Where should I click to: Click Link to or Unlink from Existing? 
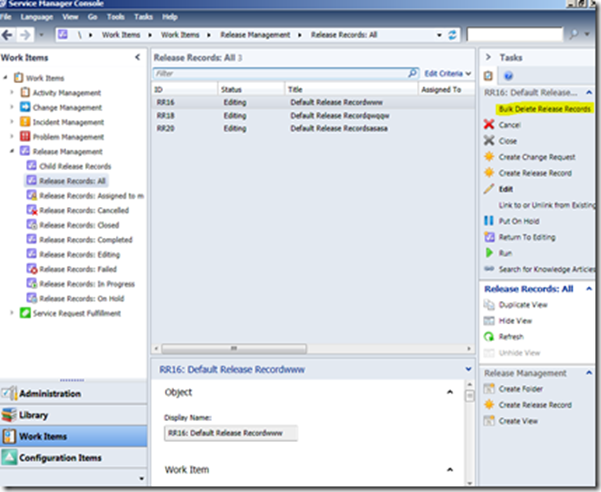pos(547,205)
